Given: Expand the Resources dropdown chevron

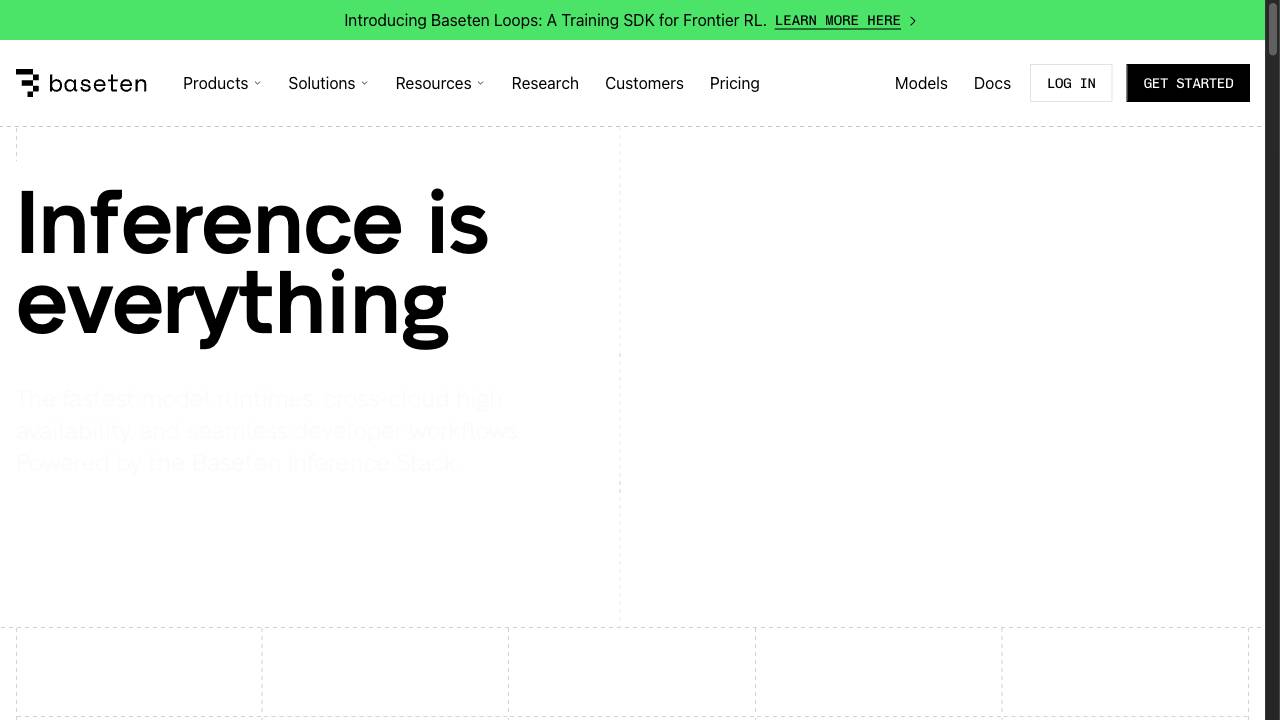Looking at the screenshot, I should pyautogui.click(x=480, y=83).
